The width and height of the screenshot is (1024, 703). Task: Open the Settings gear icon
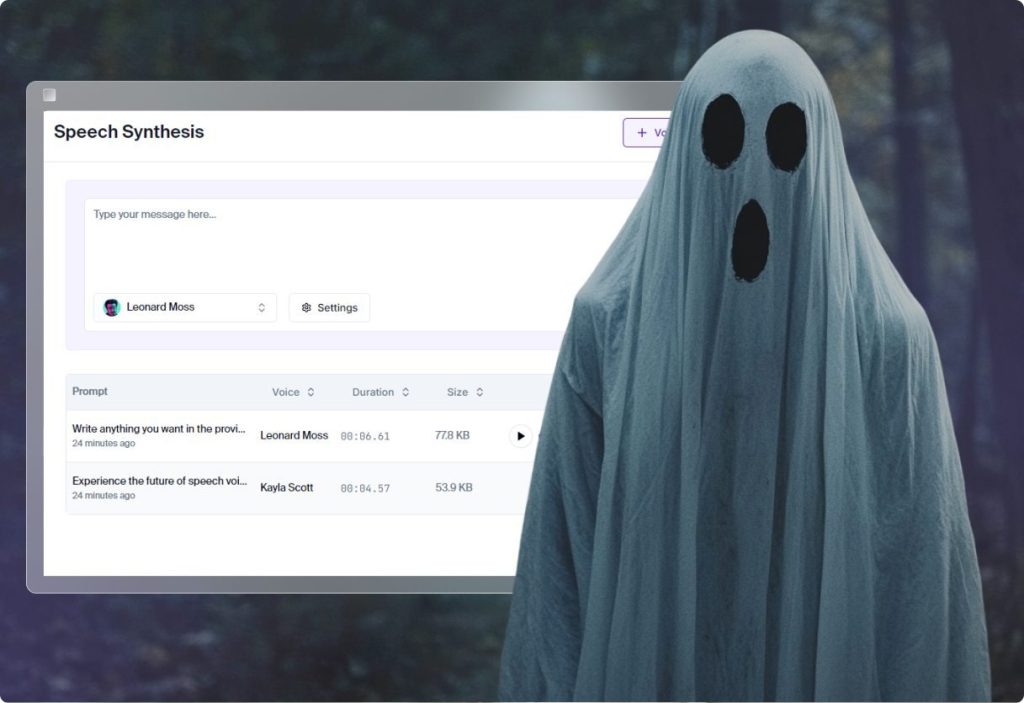(307, 307)
